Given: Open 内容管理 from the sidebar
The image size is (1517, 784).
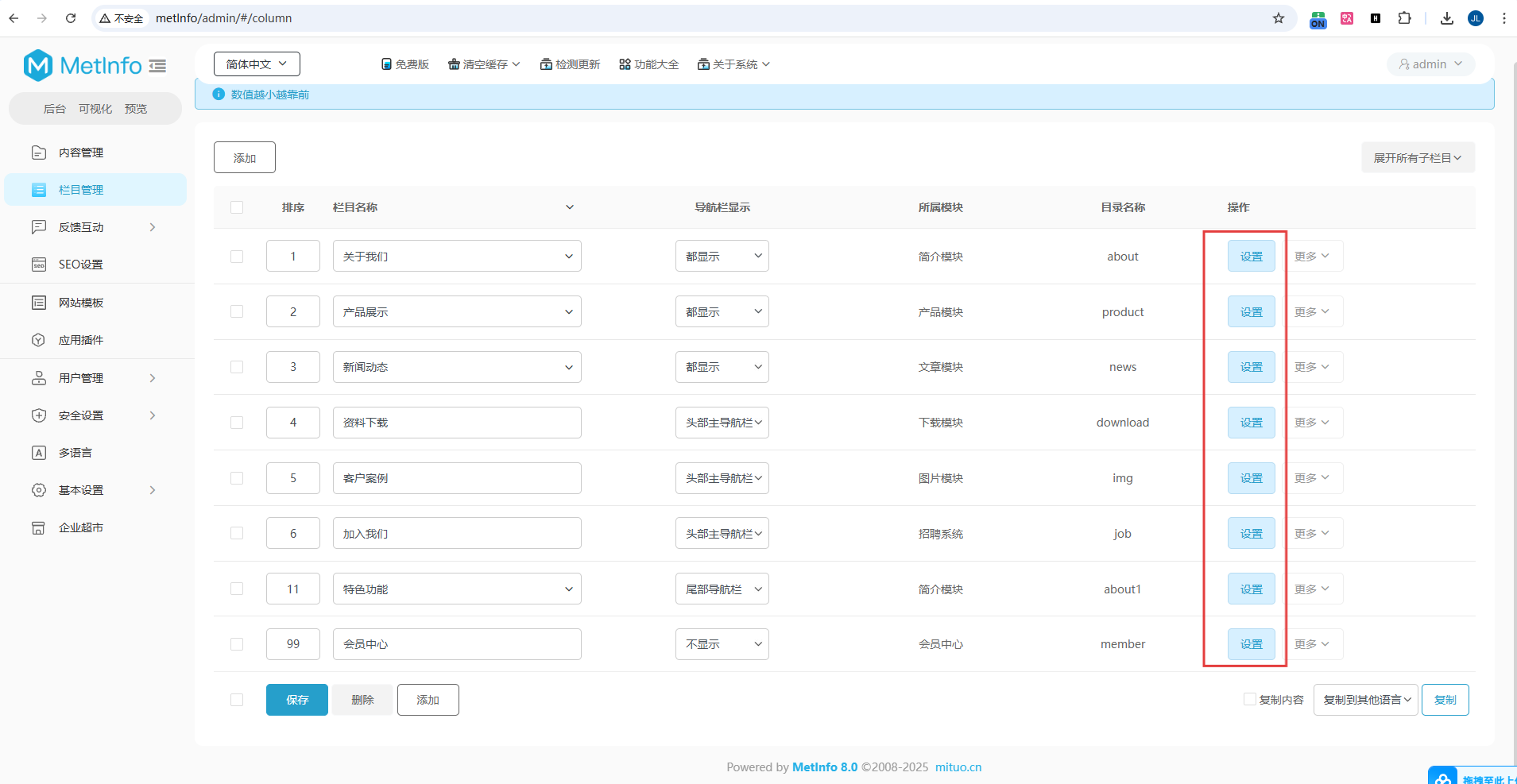Looking at the screenshot, I should [80, 153].
